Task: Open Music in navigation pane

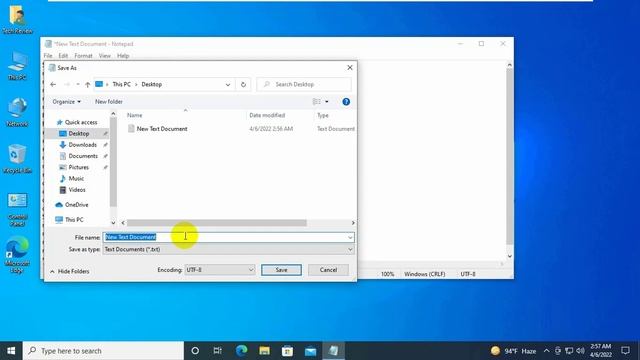Action: pyautogui.click(x=76, y=178)
